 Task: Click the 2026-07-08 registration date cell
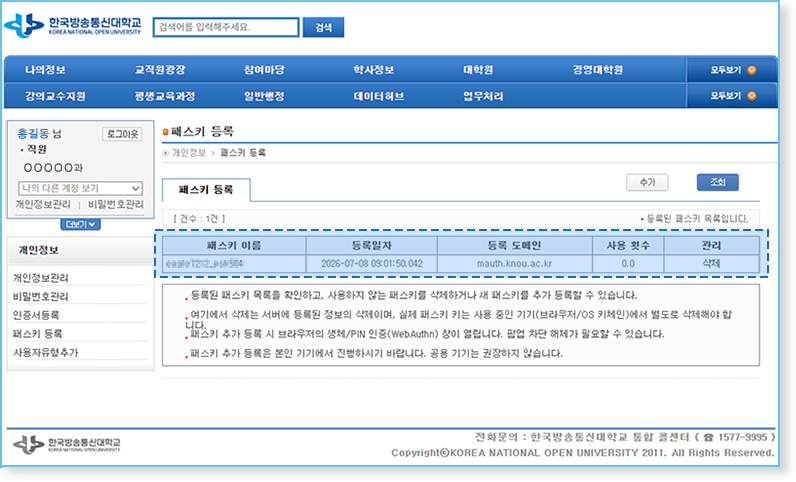pyautogui.click(x=372, y=264)
